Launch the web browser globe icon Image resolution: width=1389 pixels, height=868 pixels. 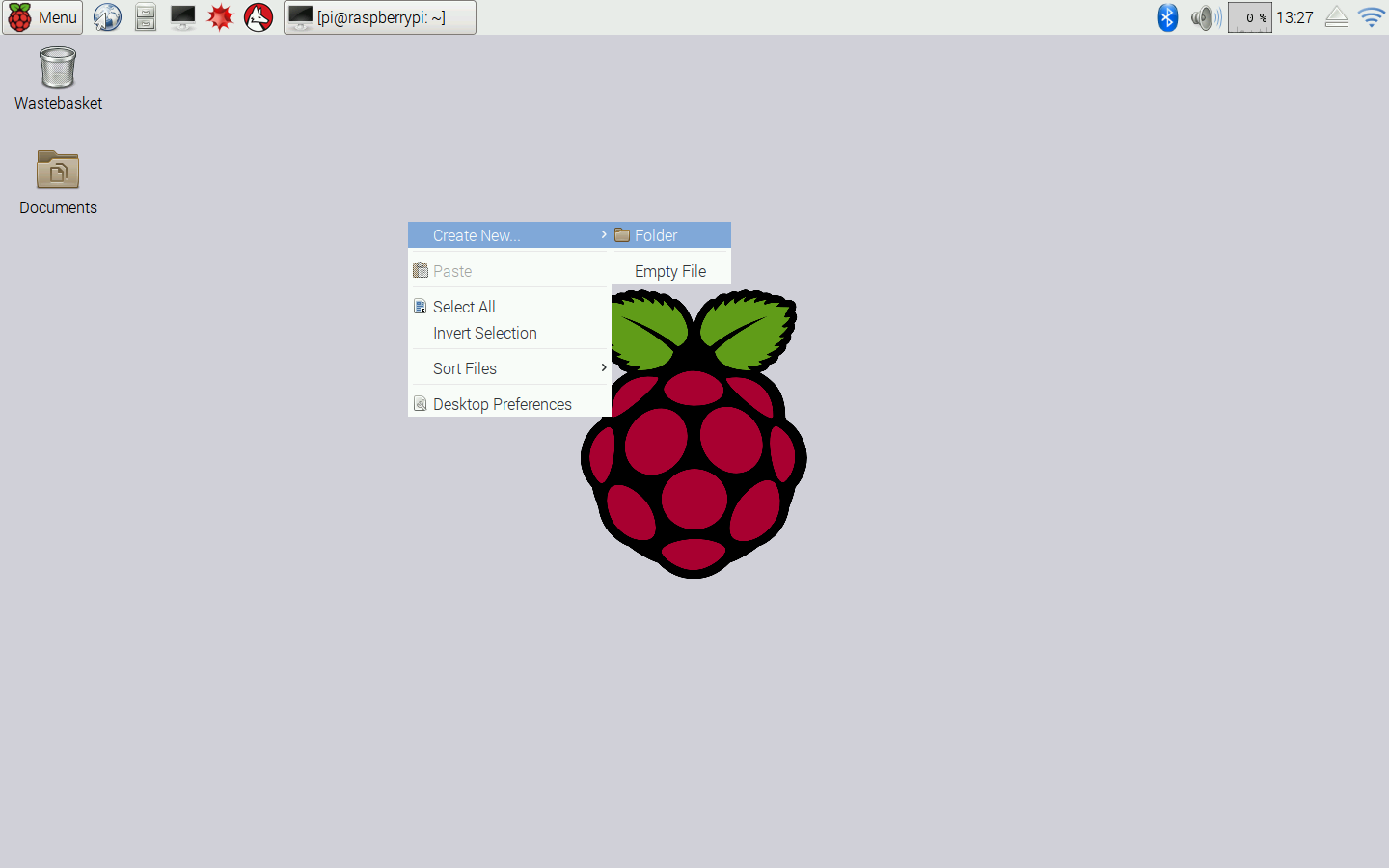click(x=107, y=17)
